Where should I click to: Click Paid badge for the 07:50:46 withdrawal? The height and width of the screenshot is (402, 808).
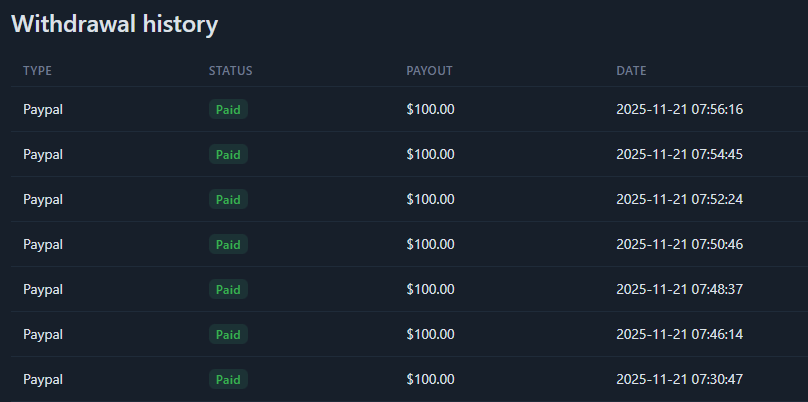228,244
